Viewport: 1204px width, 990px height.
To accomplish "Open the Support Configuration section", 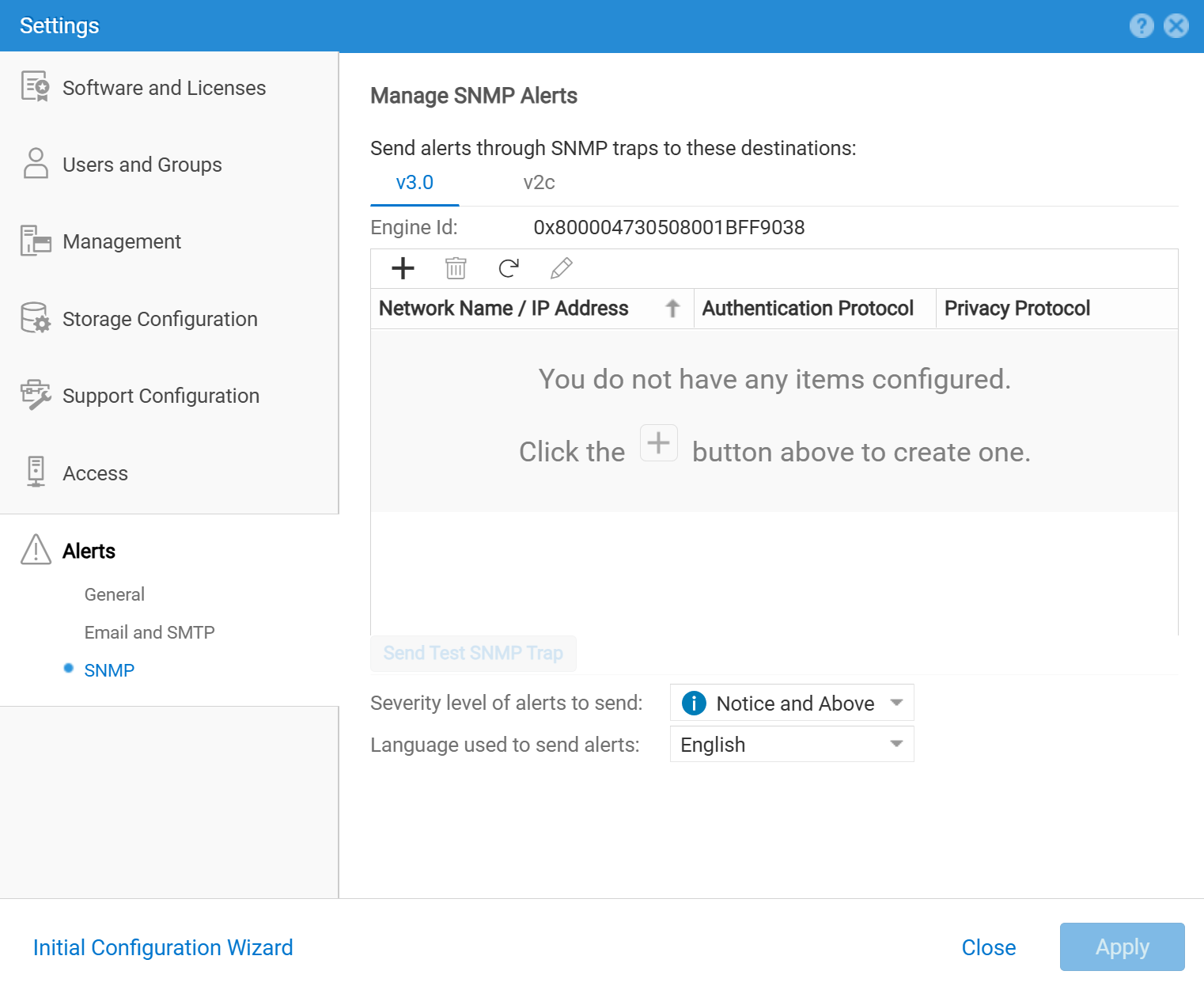I will pyautogui.click(x=161, y=396).
